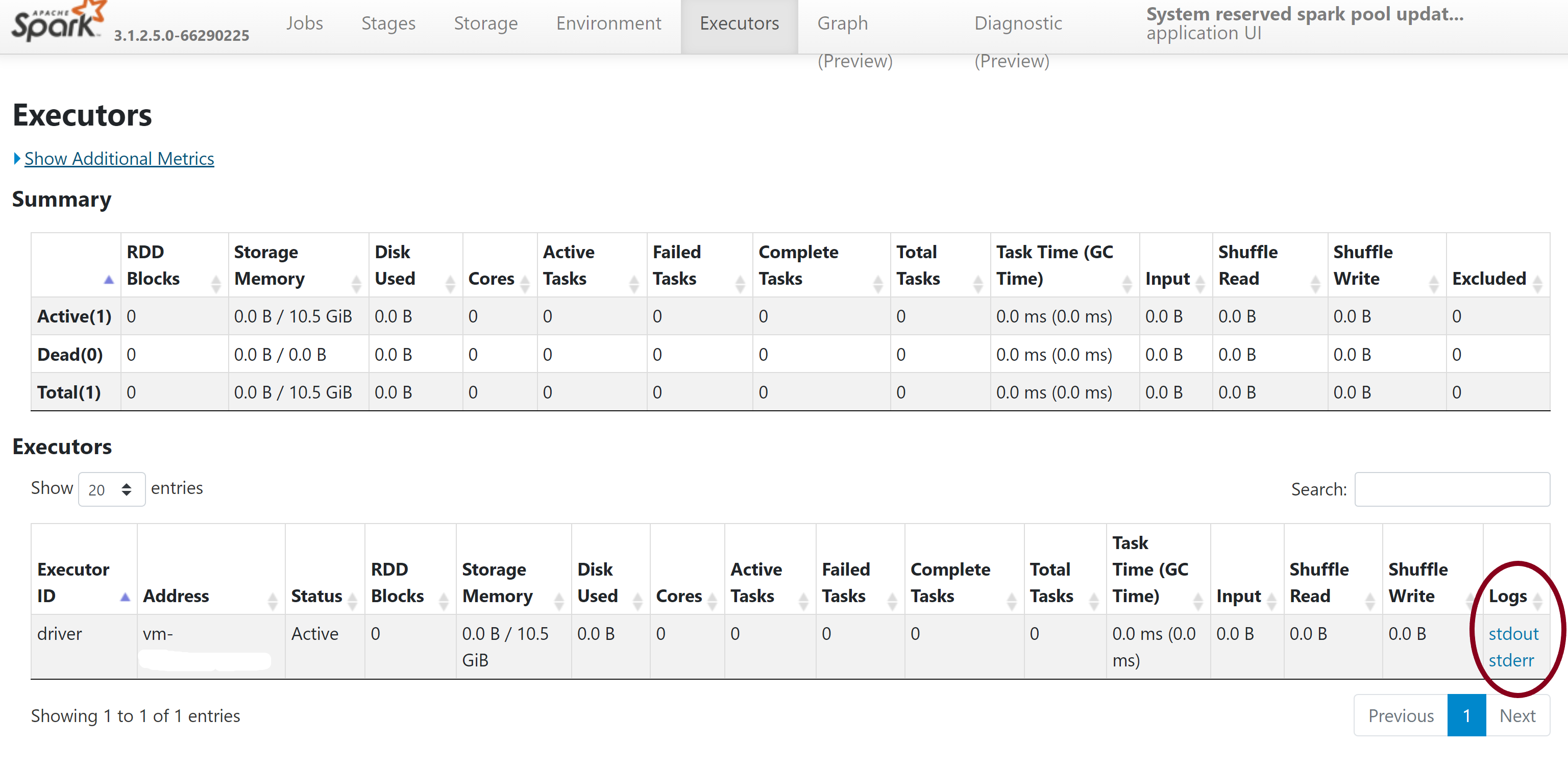Click the Environment navigation icon
The width and height of the screenshot is (1568, 769).
607,22
